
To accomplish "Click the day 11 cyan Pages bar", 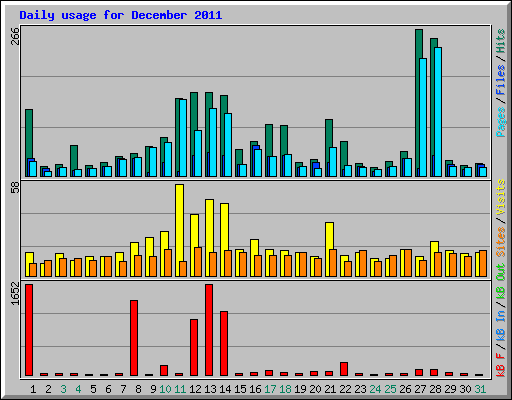I will (x=183, y=138).
